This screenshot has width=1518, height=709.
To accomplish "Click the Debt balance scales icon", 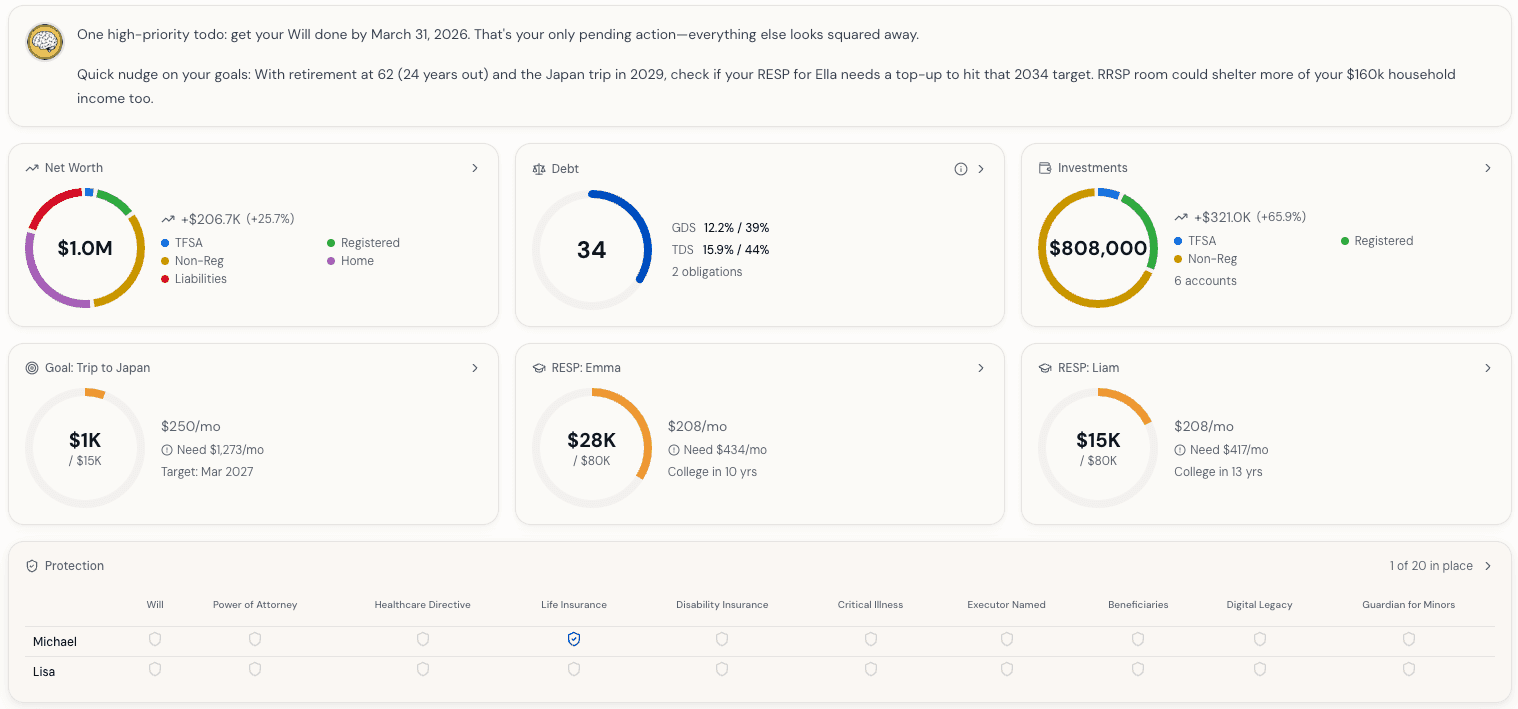I will coord(538,168).
